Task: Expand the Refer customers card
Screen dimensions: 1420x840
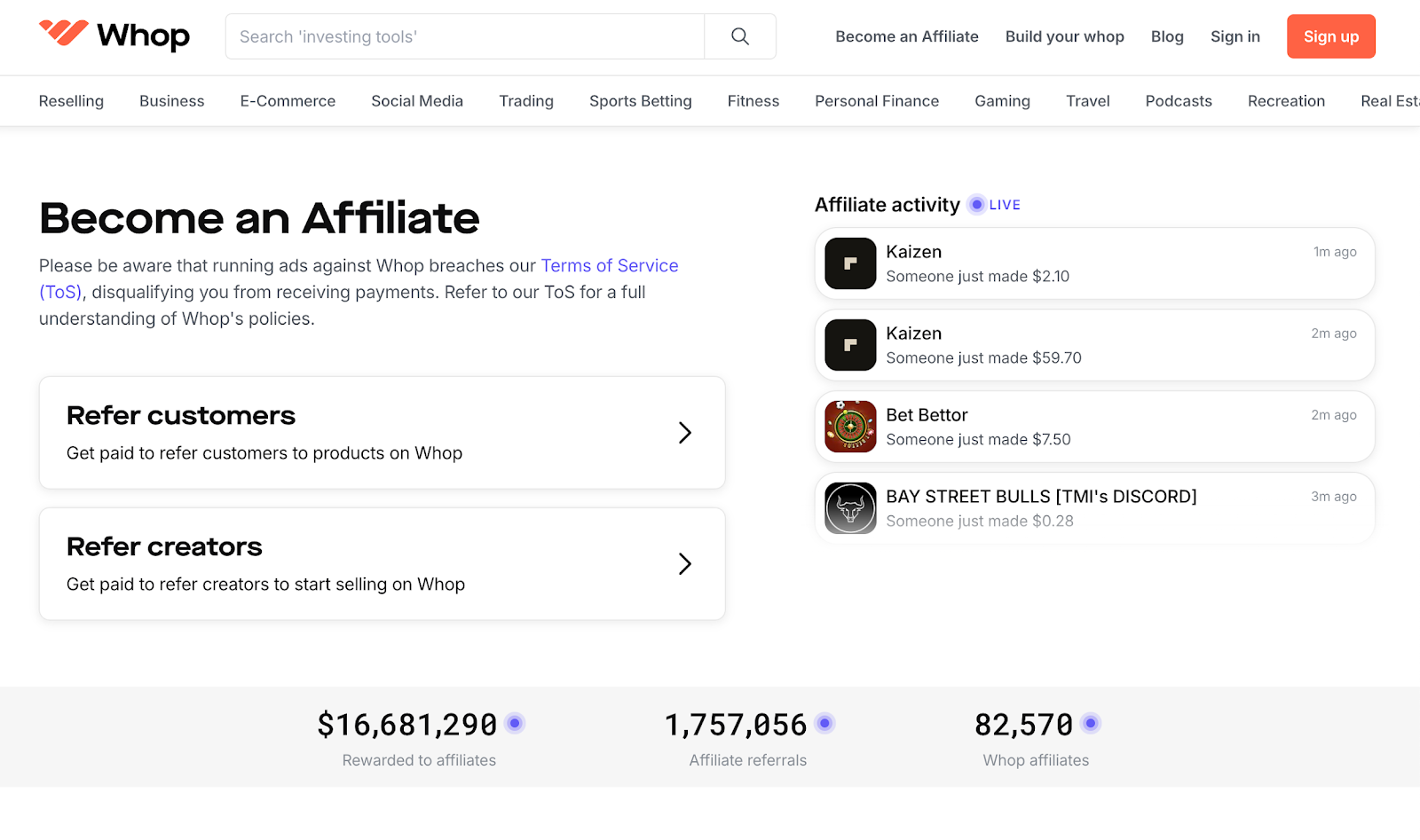Action: (382, 433)
